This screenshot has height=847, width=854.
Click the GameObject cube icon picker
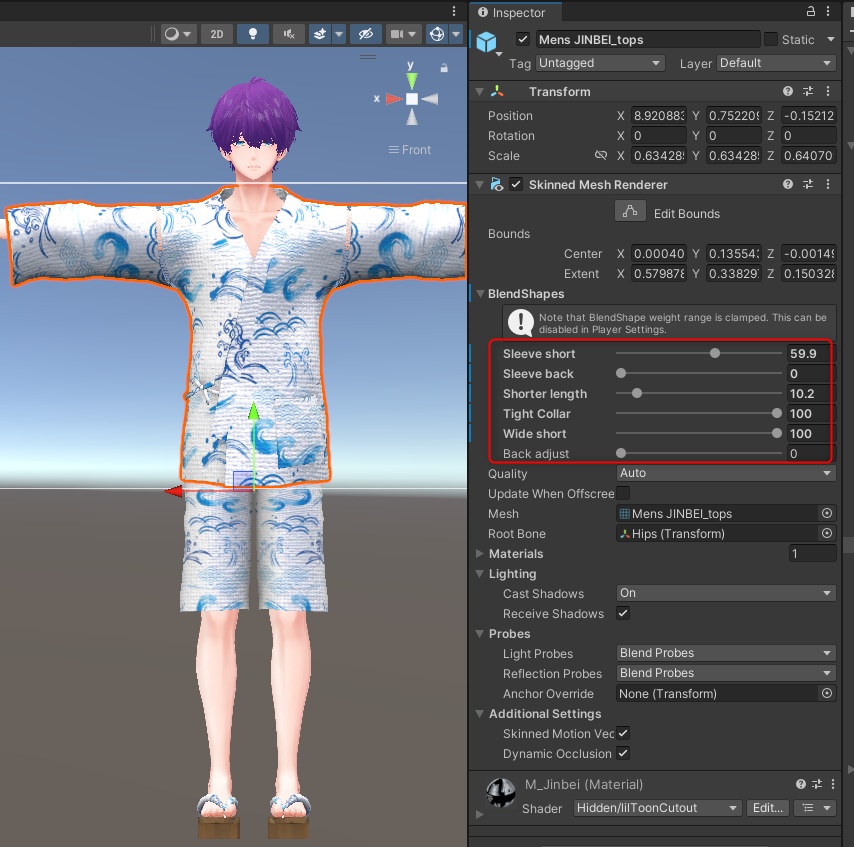pyautogui.click(x=486, y=42)
